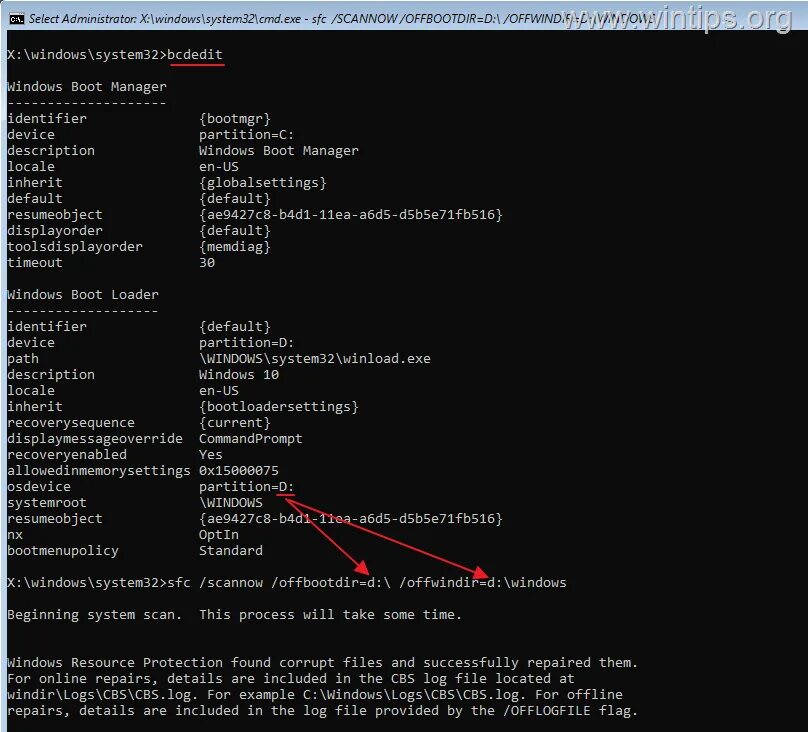808x732 pixels.
Task: Click the systemroot \WINDOWS value
Action: coord(230,503)
